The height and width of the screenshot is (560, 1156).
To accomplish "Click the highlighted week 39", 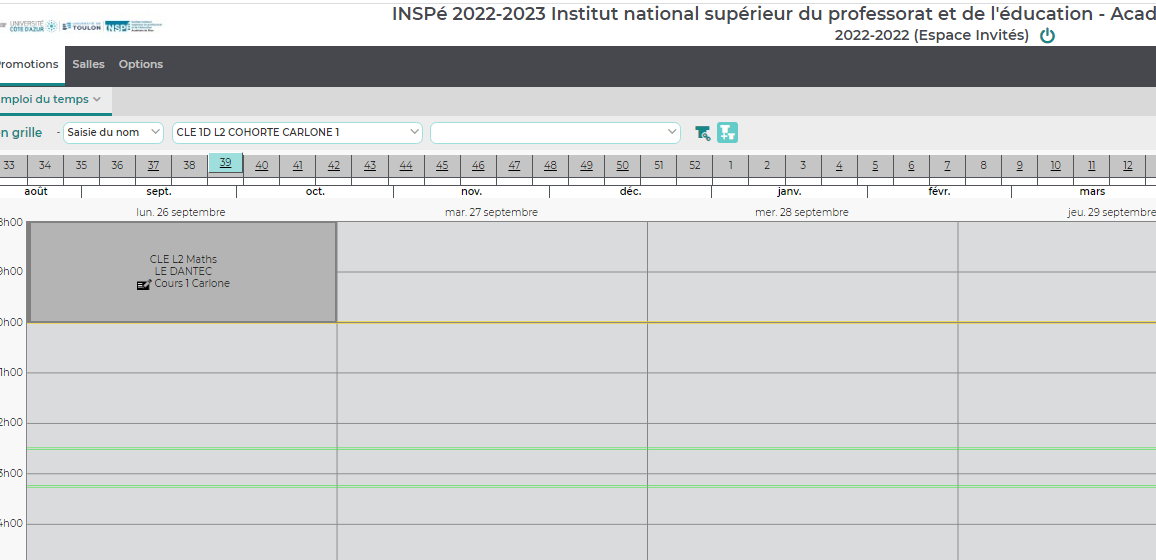I will pos(226,163).
